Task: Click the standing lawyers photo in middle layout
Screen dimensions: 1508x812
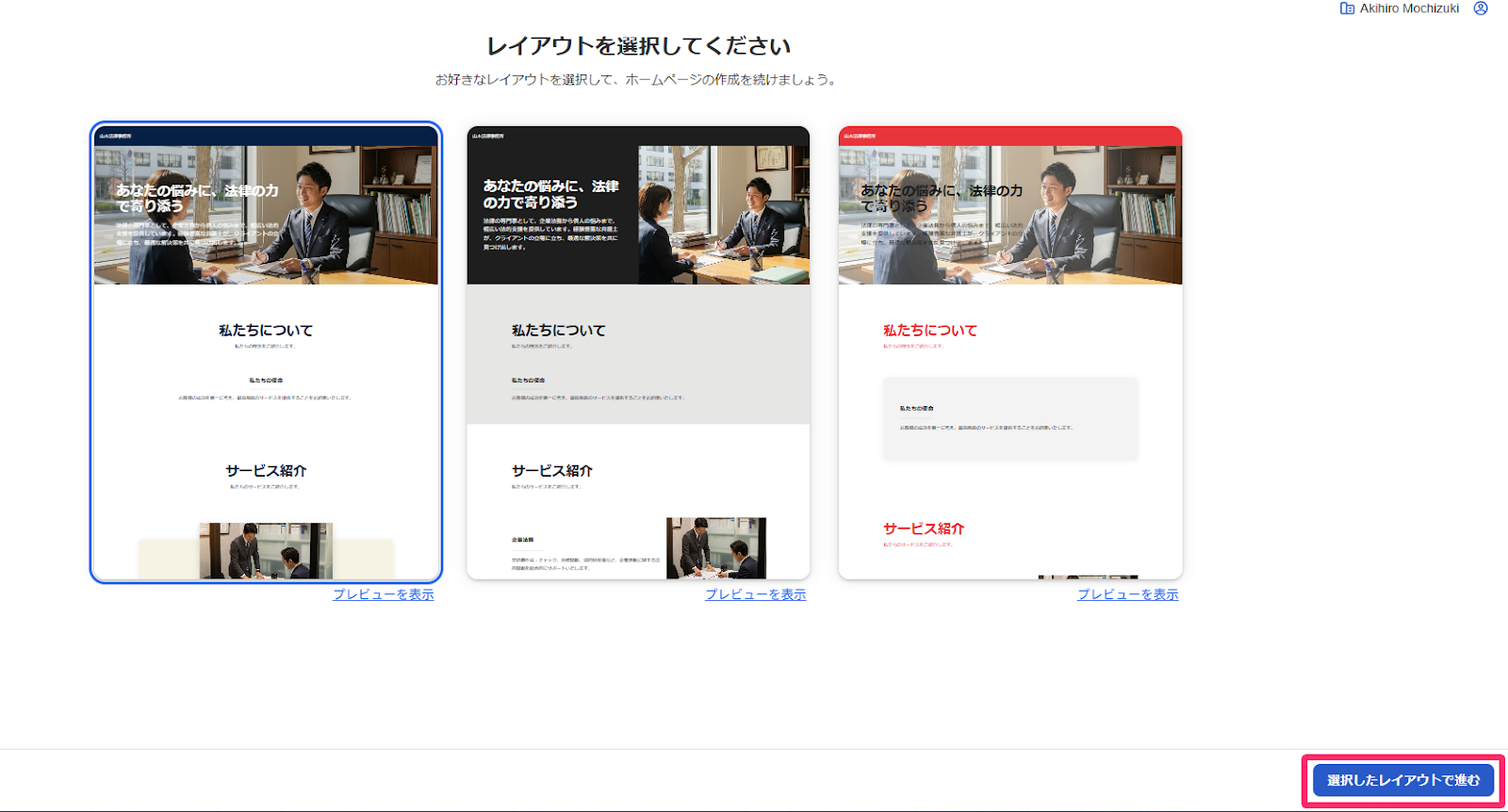Action: click(x=716, y=547)
